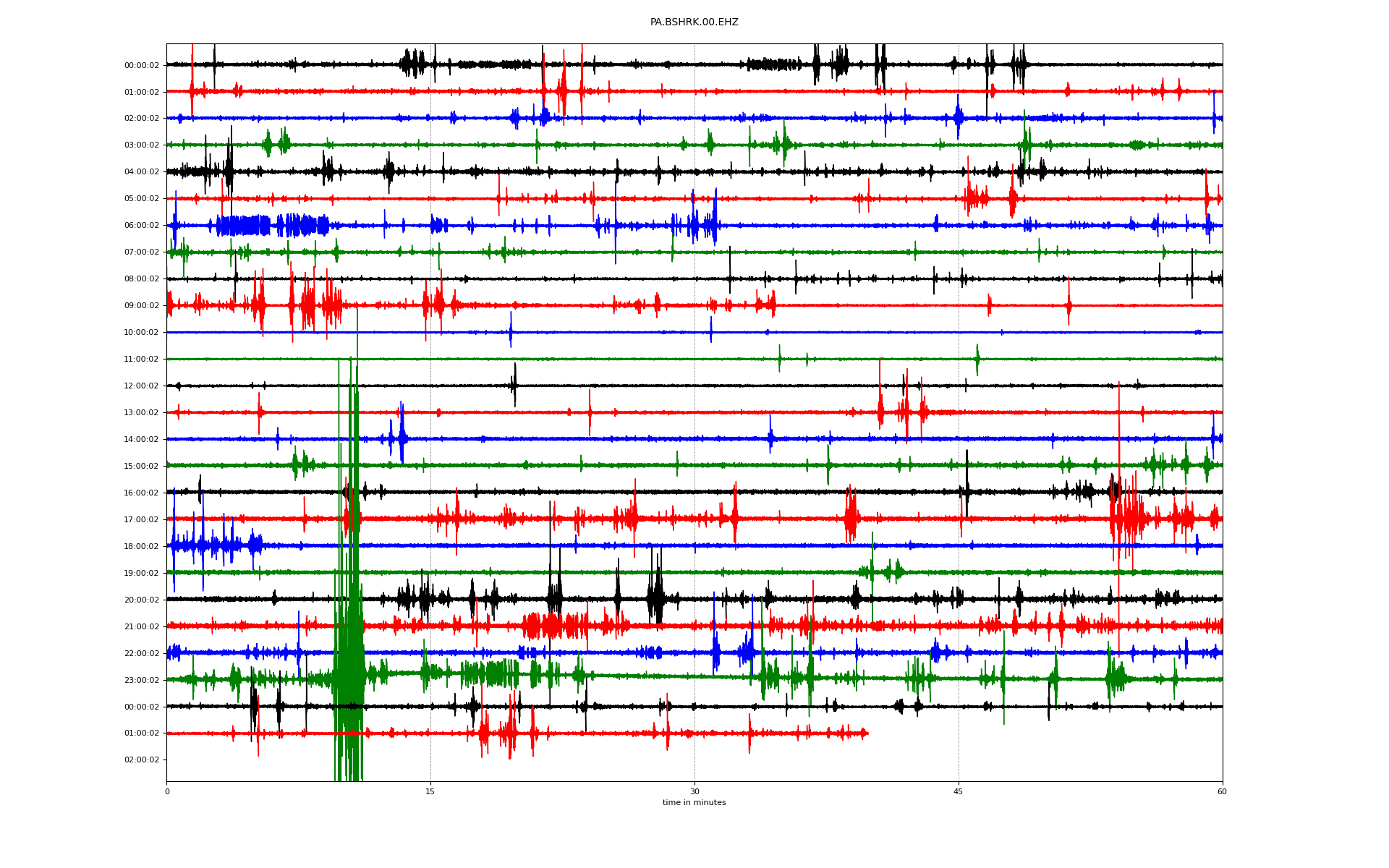Viewport: 1389px width, 868px height.
Task: Select the 15:00:02 row time label
Action: [142, 467]
